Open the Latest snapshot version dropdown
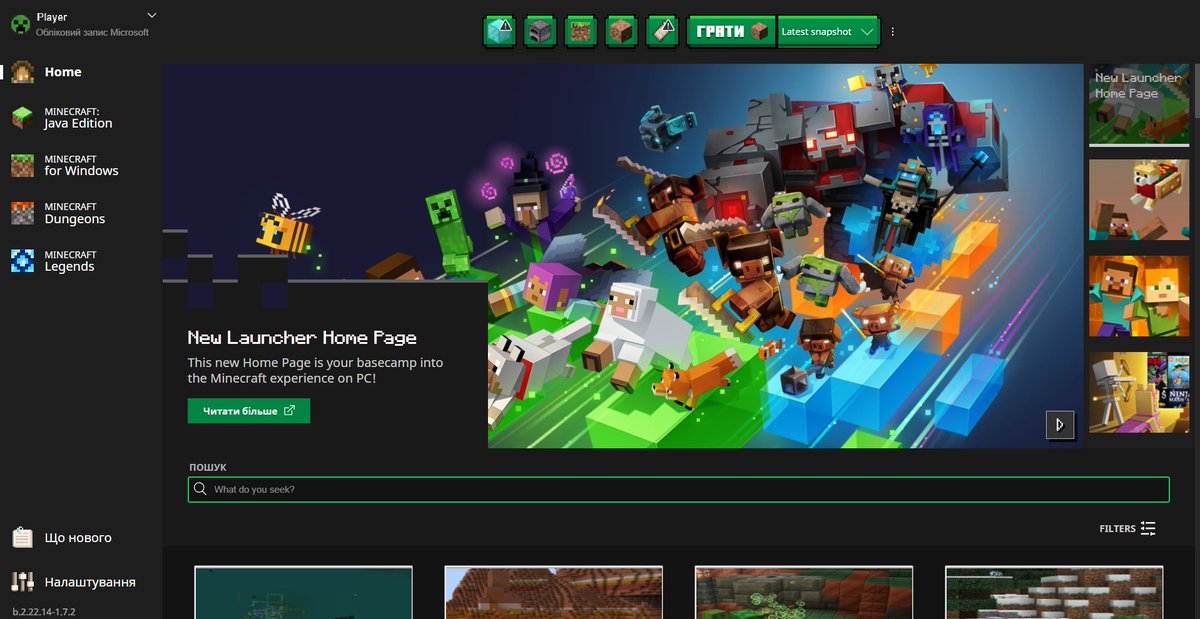 point(828,32)
